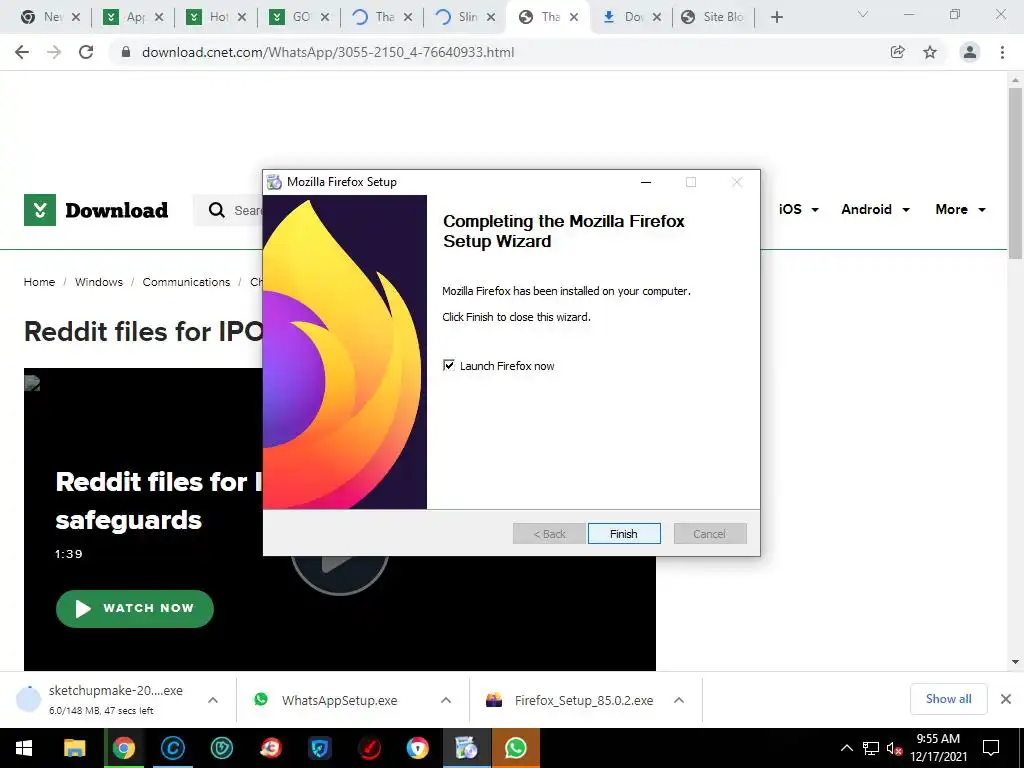The image size is (1024, 768).
Task: Open Chrome profile avatar
Action: pos(970,52)
